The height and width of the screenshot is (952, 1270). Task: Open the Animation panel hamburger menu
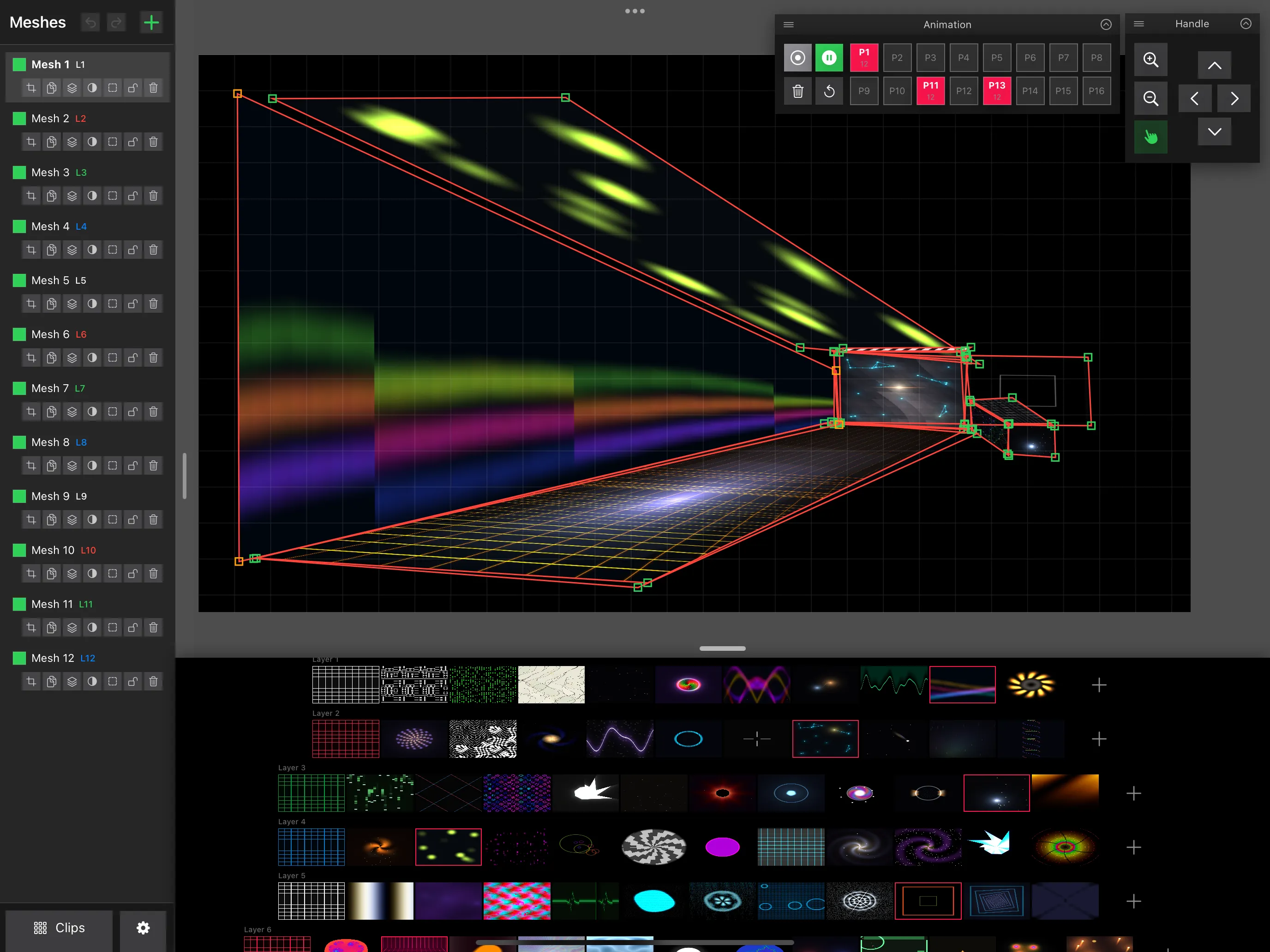click(788, 24)
